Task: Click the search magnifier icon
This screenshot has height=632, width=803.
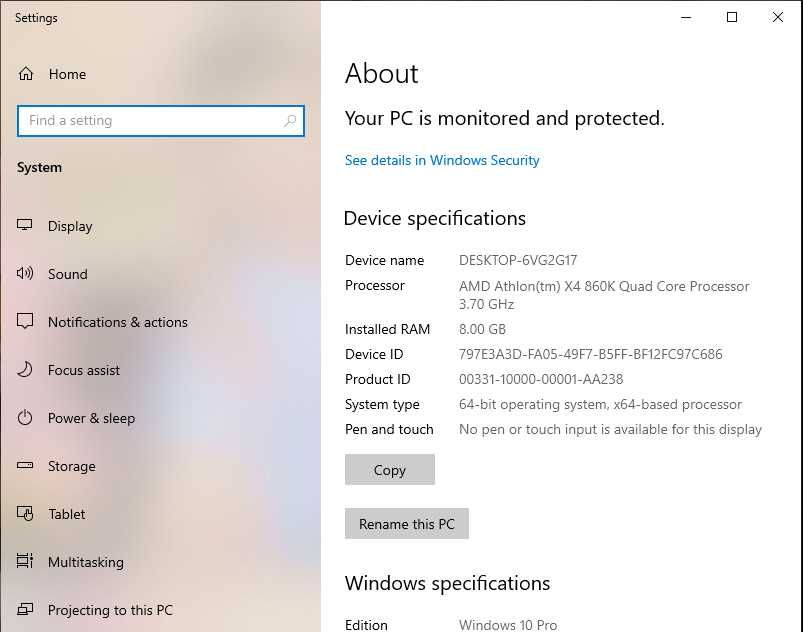Action: click(290, 121)
